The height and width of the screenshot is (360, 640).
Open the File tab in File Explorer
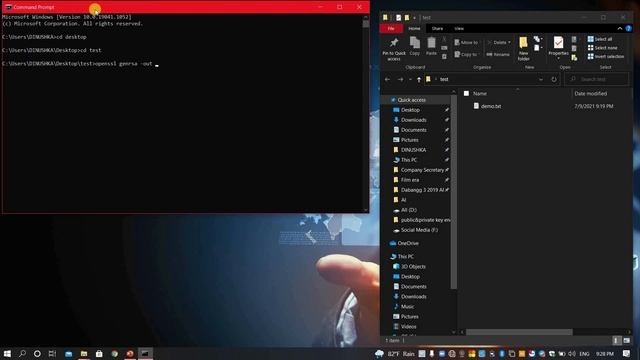tap(391, 29)
